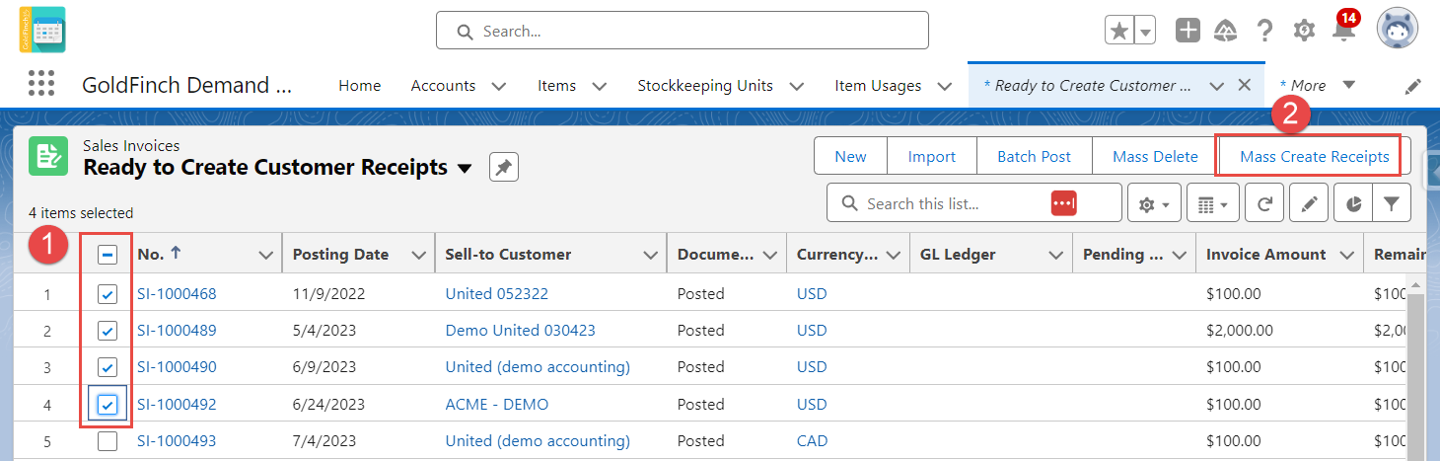
Task: Uncheck row SI-1000489 checkbox
Action: [x=108, y=330]
